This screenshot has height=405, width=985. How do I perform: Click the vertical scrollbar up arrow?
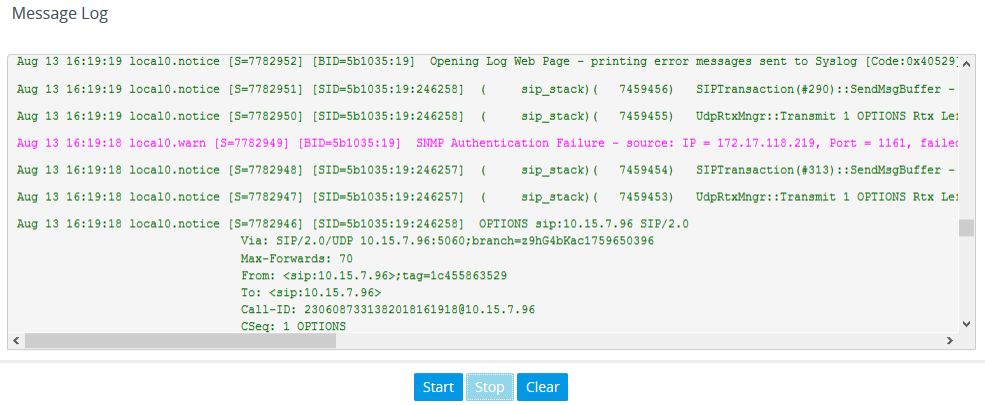pyautogui.click(x=966, y=63)
